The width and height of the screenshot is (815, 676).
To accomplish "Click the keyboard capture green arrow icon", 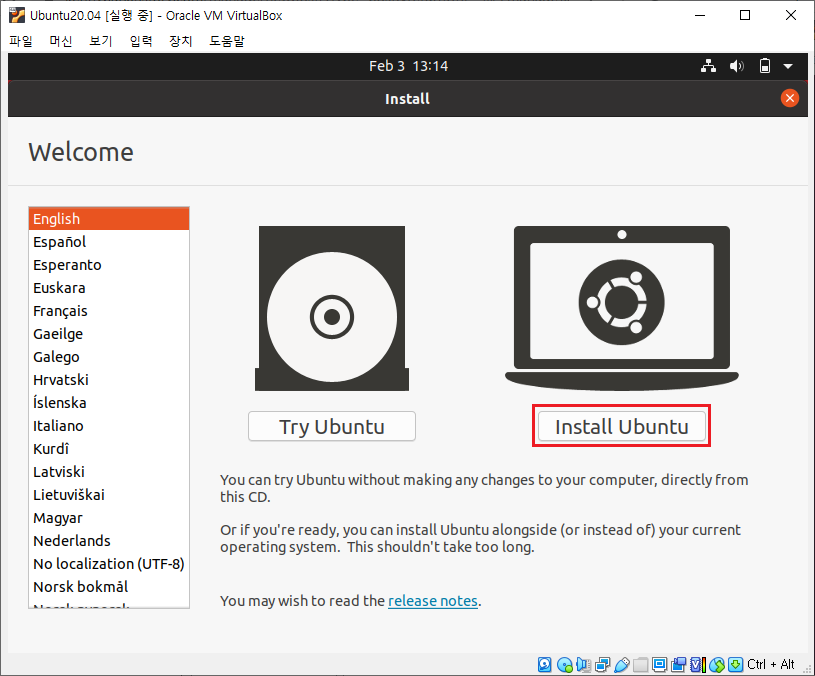I will [x=735, y=665].
